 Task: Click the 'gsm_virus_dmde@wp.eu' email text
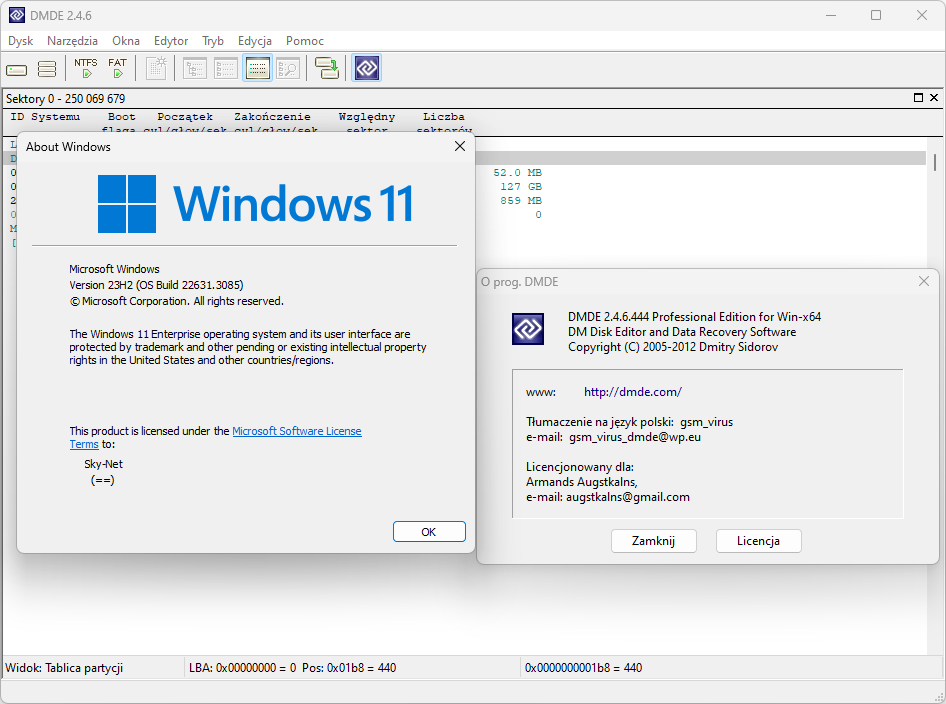[x=635, y=437]
